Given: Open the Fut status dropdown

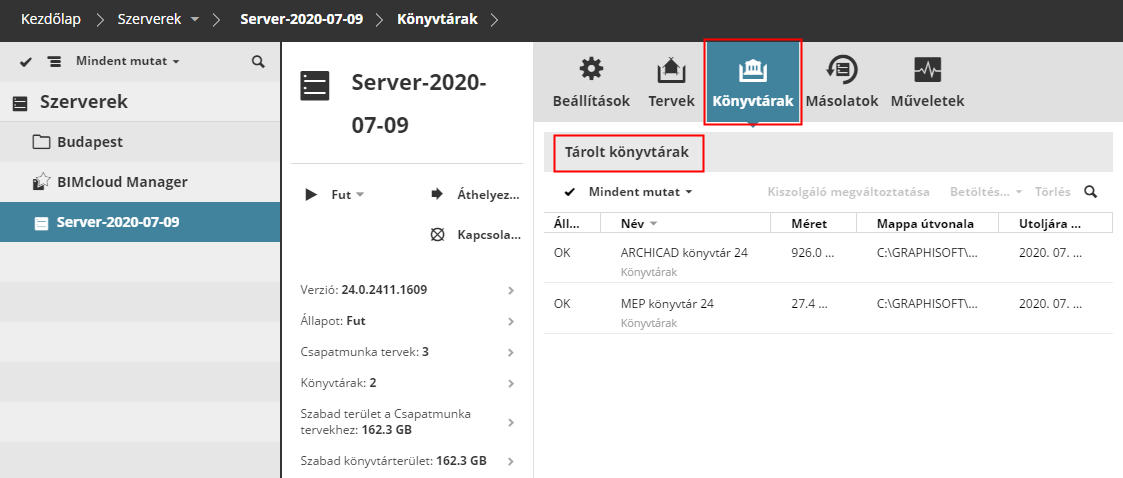Looking at the screenshot, I should point(347,194).
